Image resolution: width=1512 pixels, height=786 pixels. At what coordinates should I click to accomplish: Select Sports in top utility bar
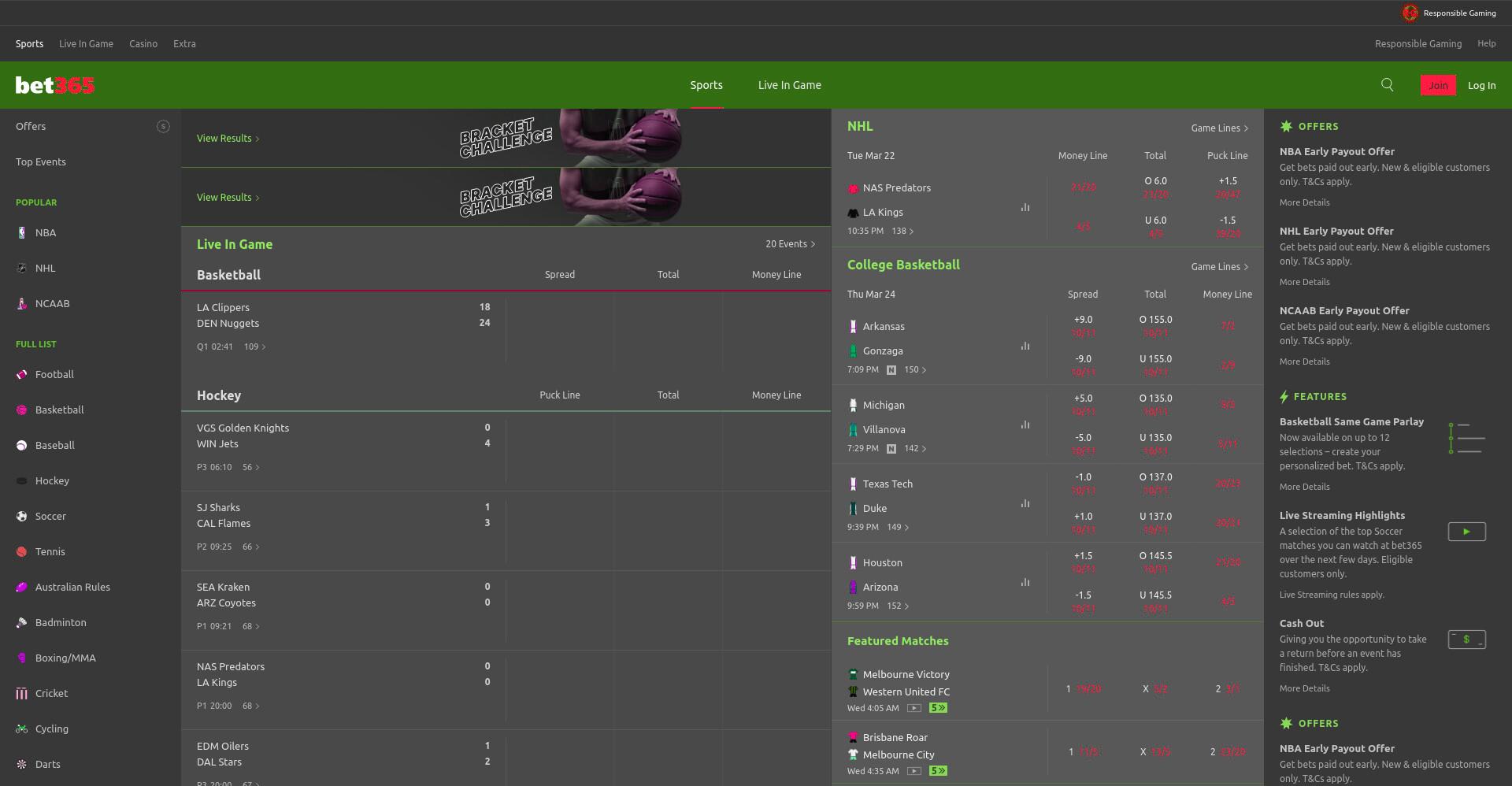29,44
